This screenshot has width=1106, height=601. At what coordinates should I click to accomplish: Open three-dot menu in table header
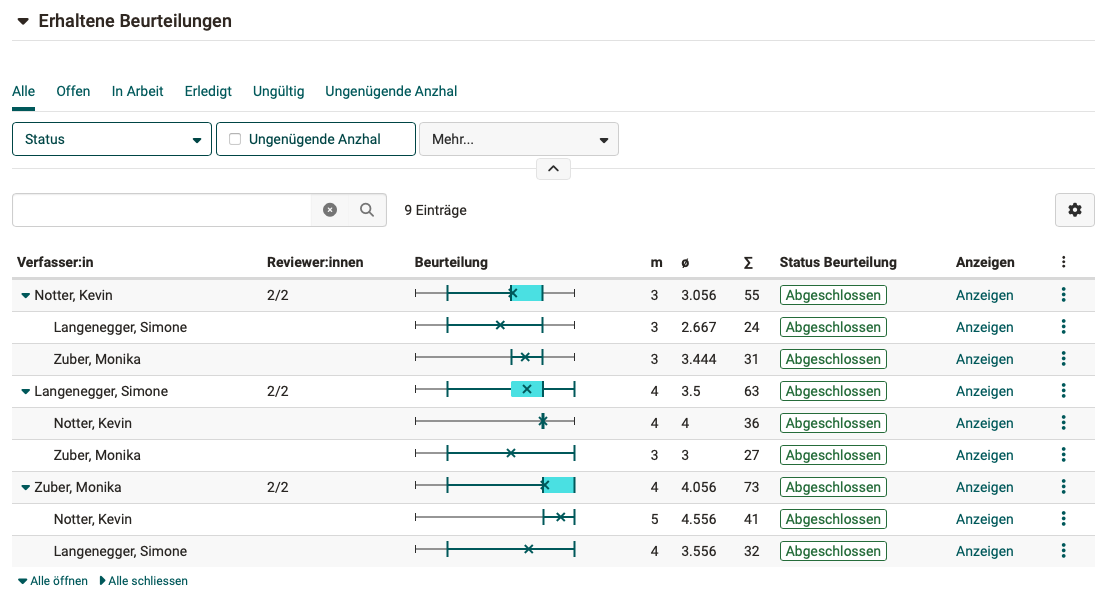click(1063, 262)
